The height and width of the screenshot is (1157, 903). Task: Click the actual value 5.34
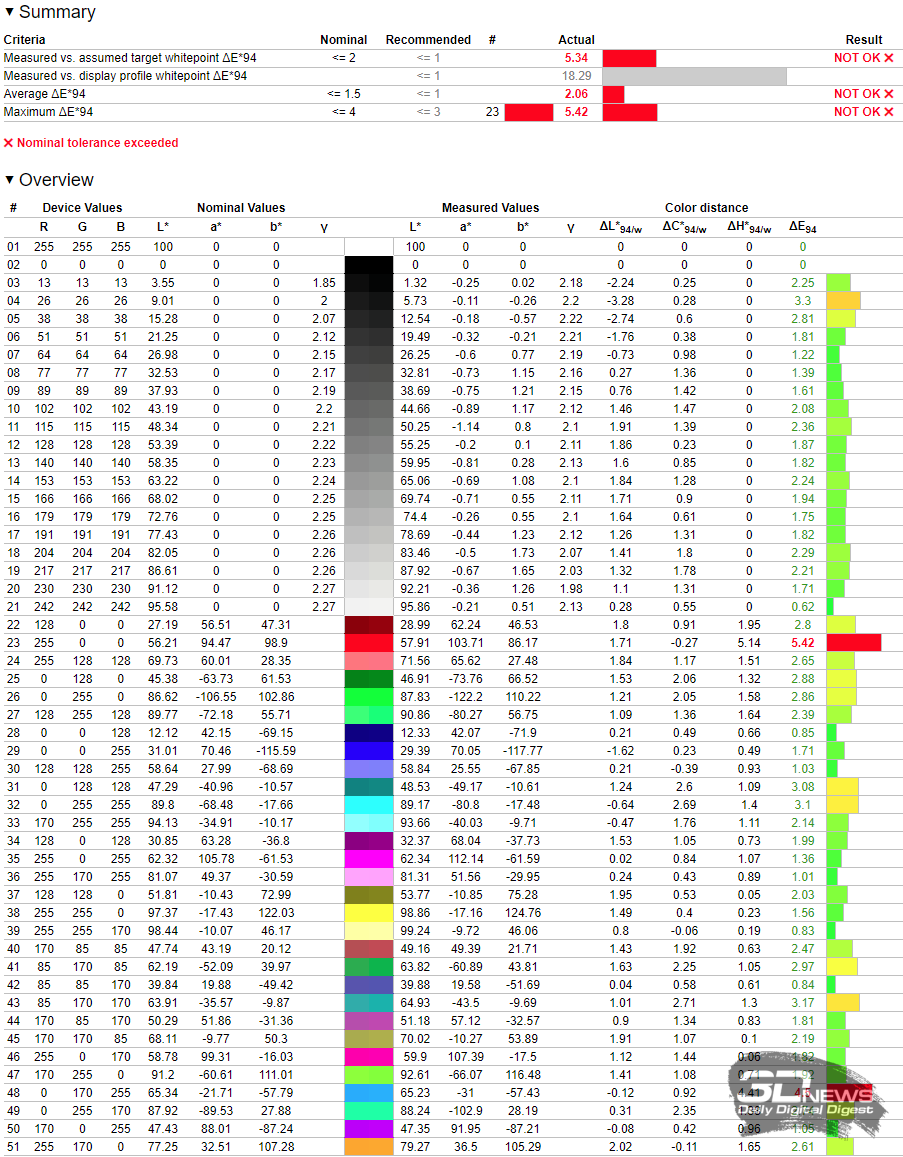576,58
